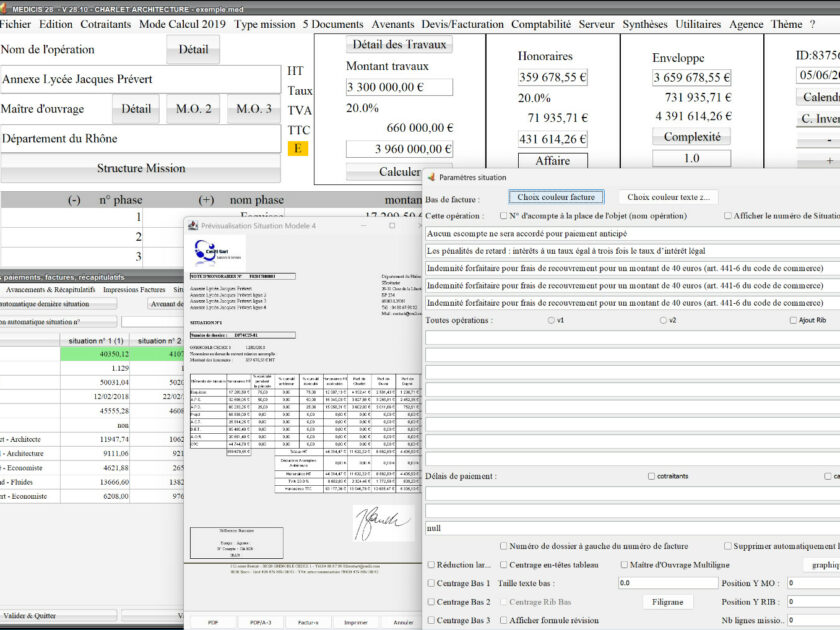
Task: Click green cell 40350,12 in situation n° 1
Action: [x=95, y=354]
